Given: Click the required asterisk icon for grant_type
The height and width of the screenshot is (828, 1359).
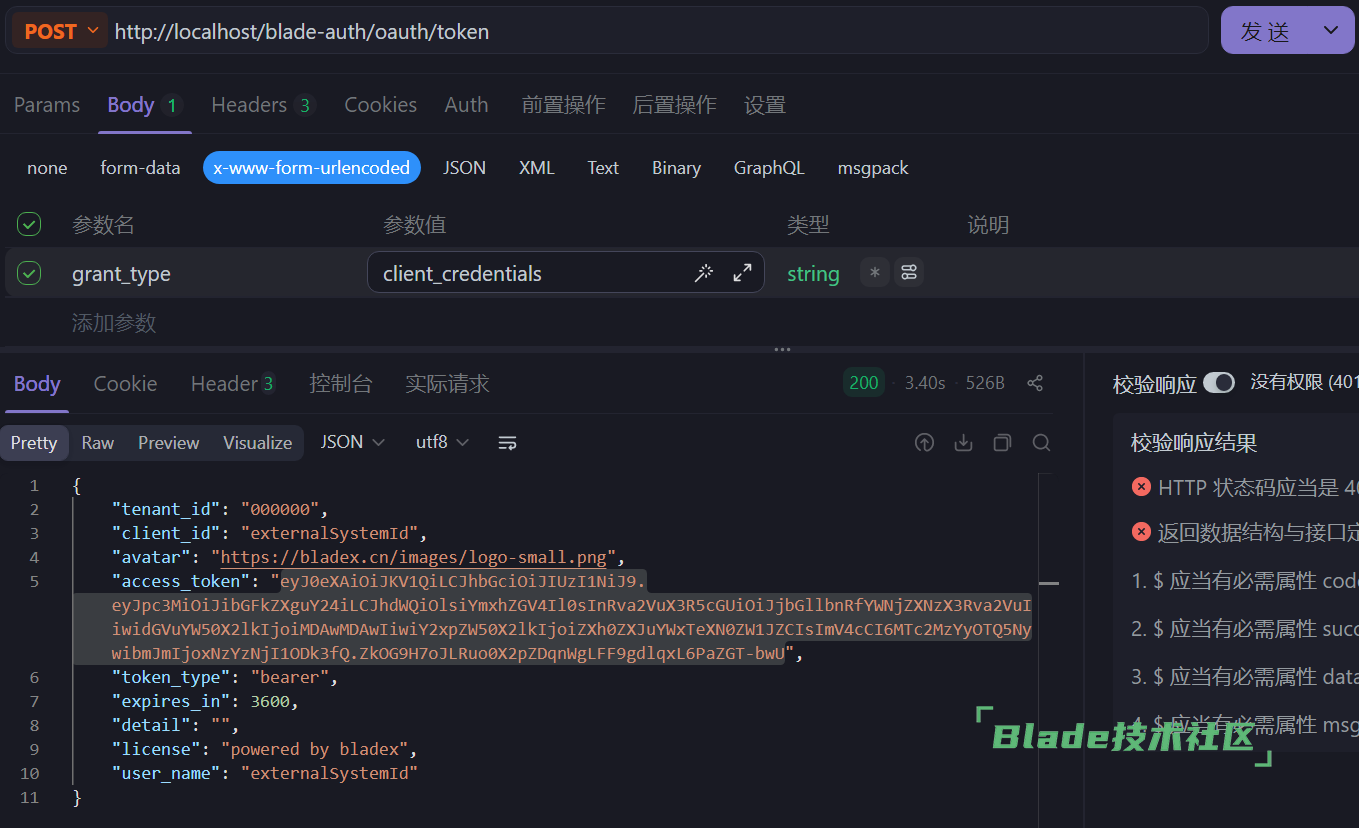Looking at the screenshot, I should click(x=875, y=273).
